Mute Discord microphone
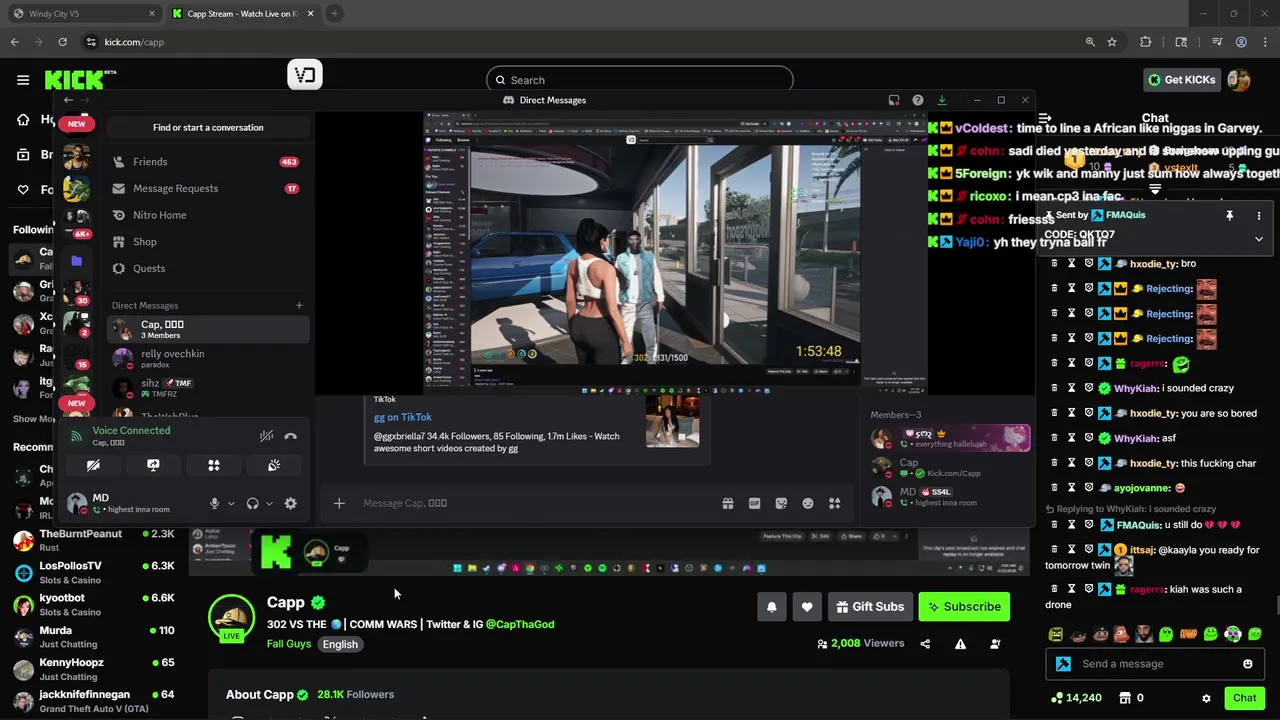The height and width of the screenshot is (720, 1280). (x=214, y=504)
